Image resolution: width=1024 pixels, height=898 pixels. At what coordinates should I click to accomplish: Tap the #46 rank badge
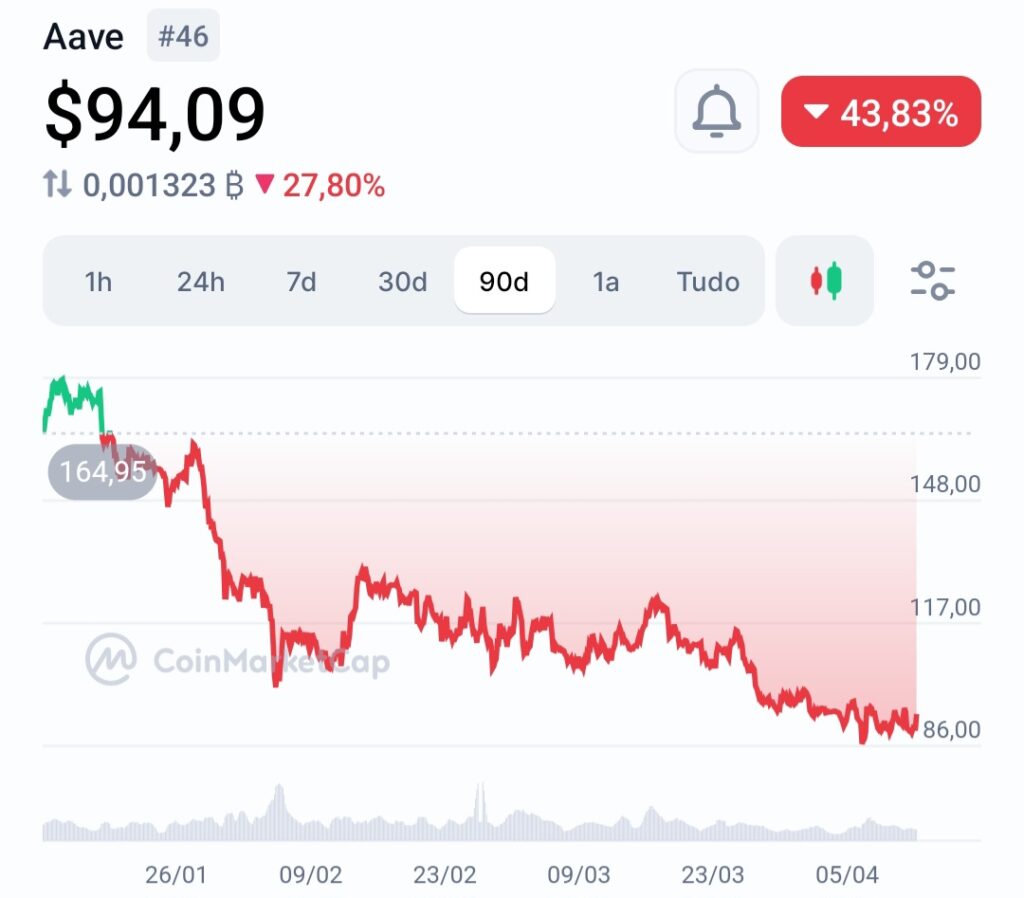183,37
